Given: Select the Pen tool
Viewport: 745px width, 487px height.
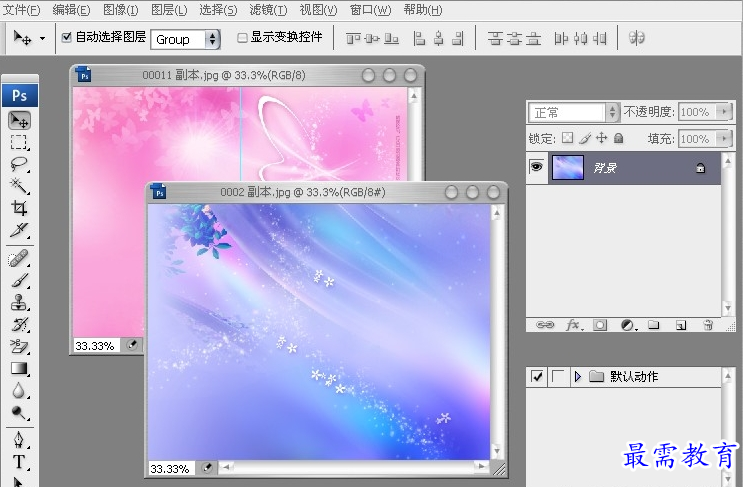Looking at the screenshot, I should tap(19, 440).
